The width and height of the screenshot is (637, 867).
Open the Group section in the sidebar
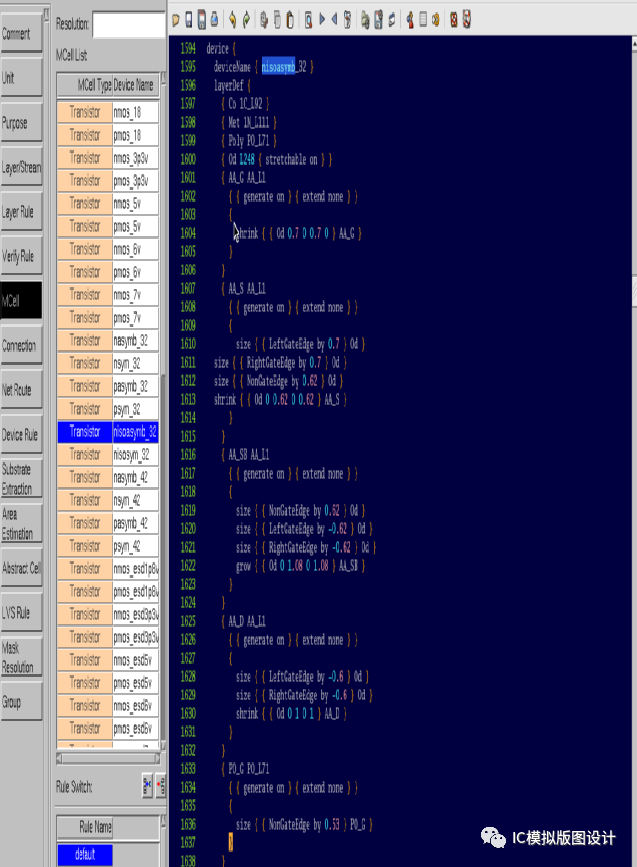[x=21, y=702]
